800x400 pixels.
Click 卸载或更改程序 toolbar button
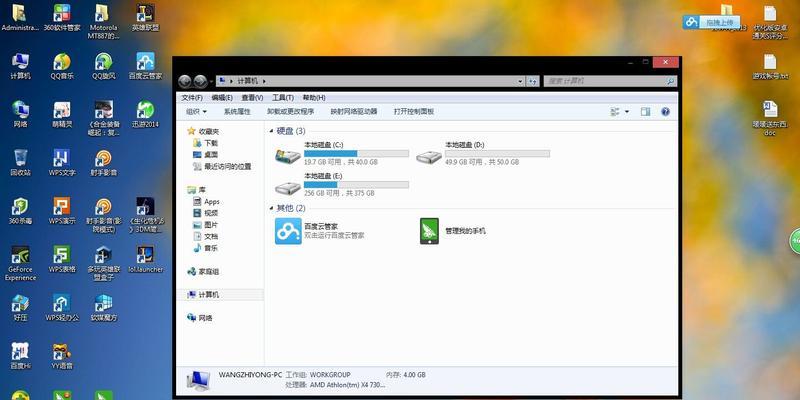[x=290, y=112]
